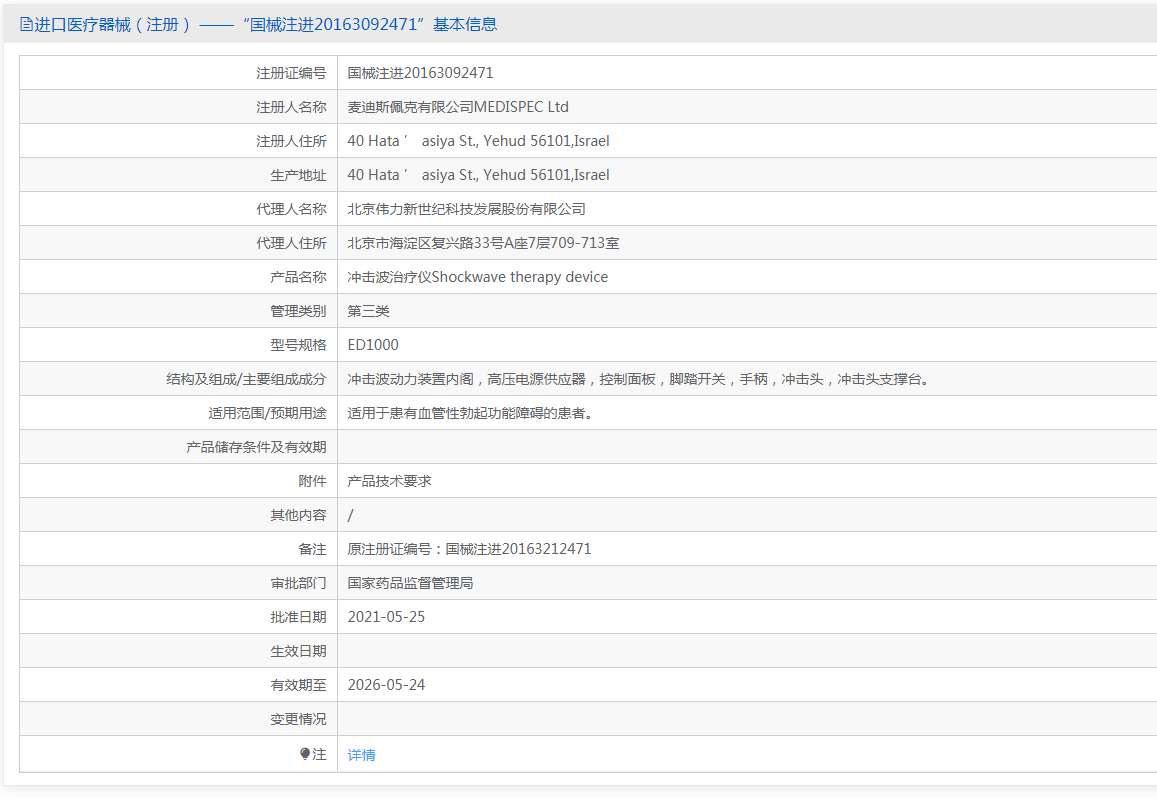The image size is (1157, 798).
Task: Select the ED1000 model value
Action: [x=373, y=345]
